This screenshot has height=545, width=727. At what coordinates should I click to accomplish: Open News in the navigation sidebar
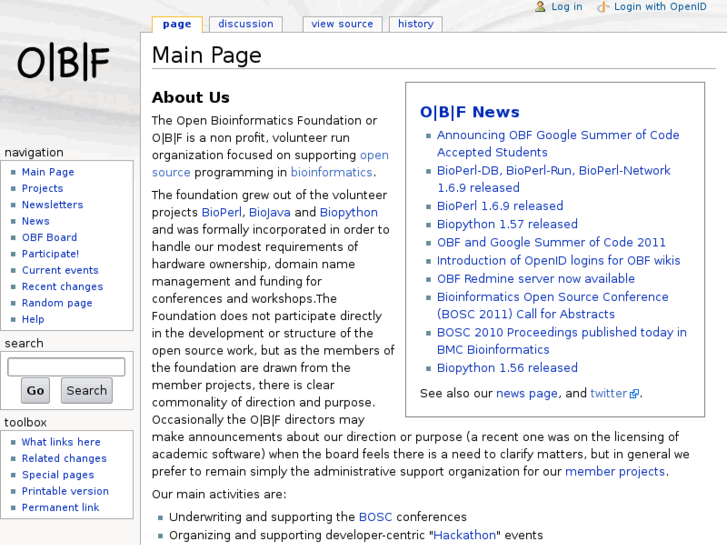(x=36, y=221)
